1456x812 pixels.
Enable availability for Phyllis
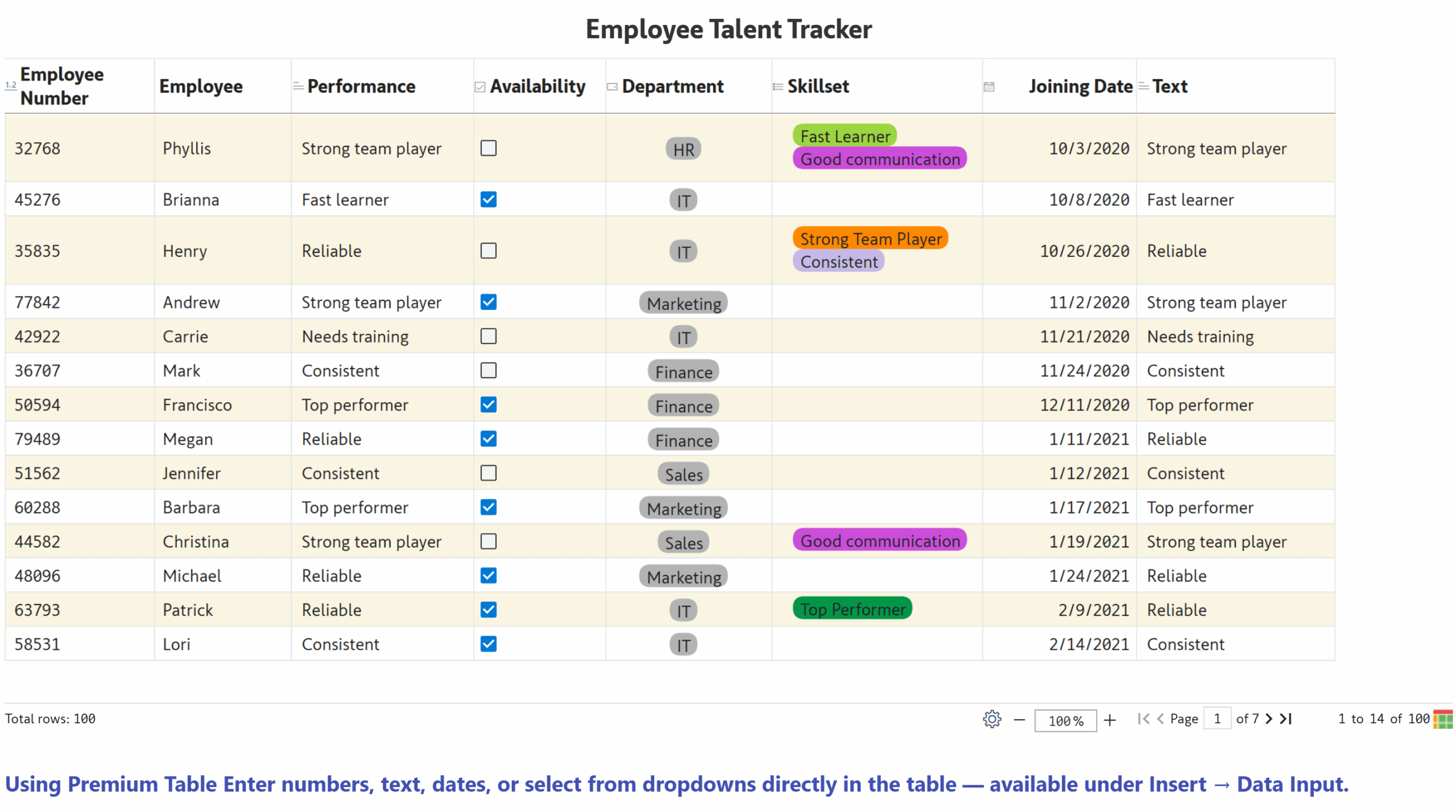click(489, 148)
